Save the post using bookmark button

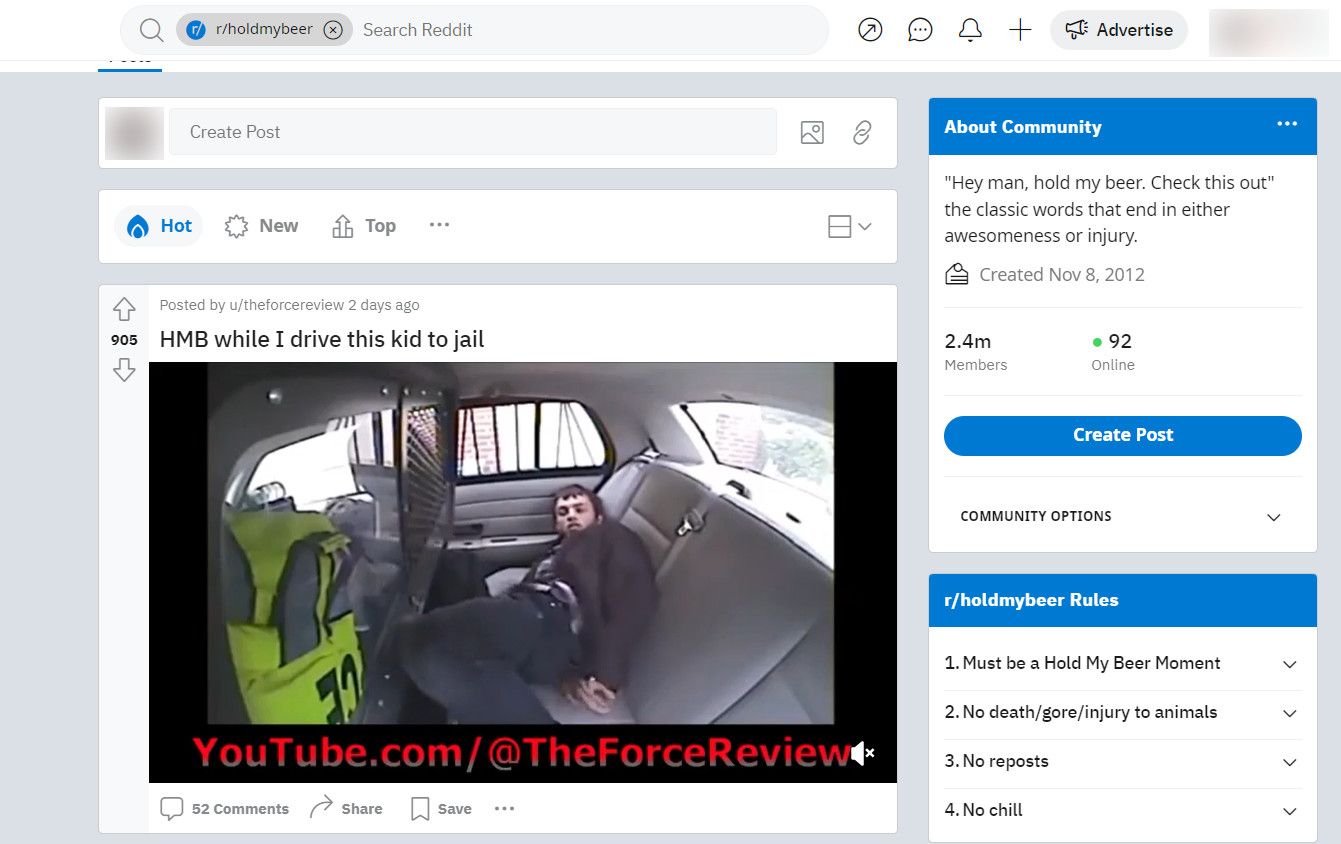tap(441, 809)
